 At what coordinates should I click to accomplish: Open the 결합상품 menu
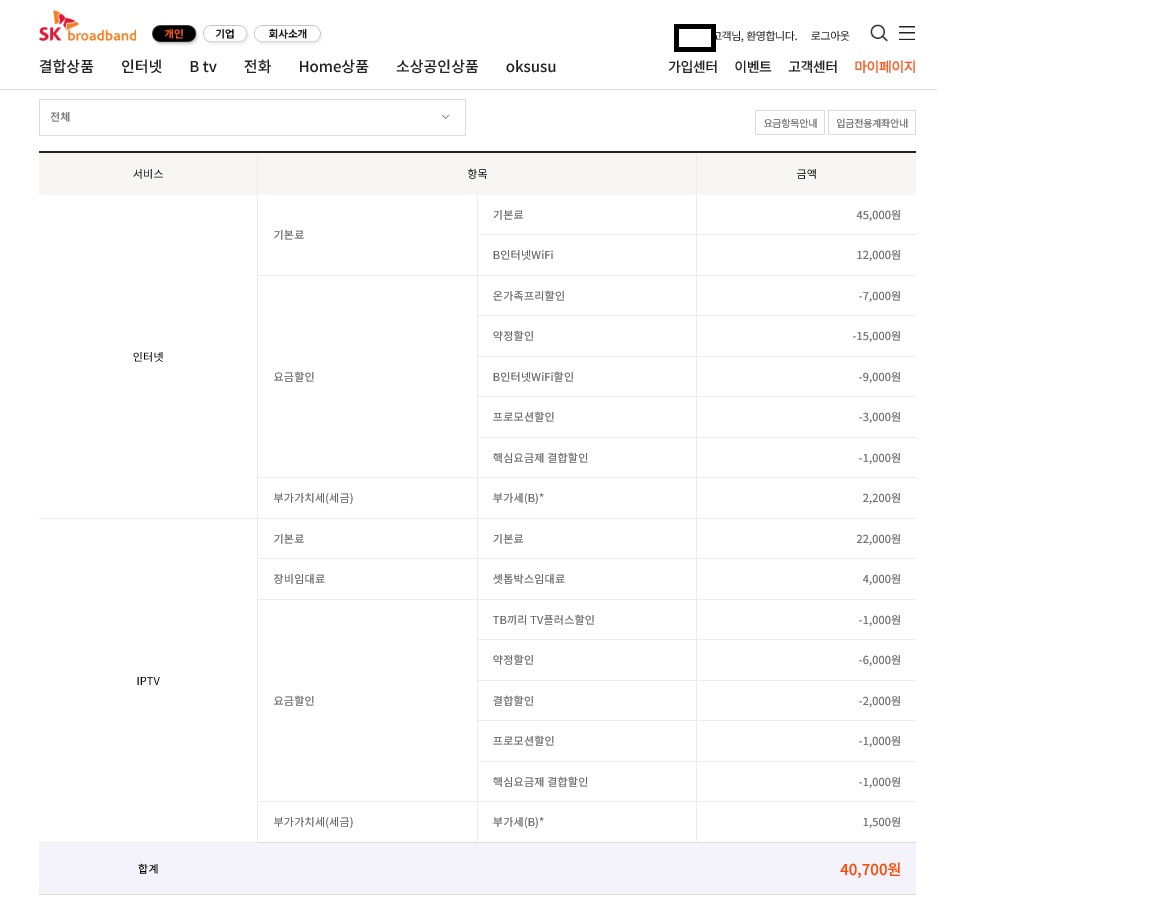coord(66,67)
